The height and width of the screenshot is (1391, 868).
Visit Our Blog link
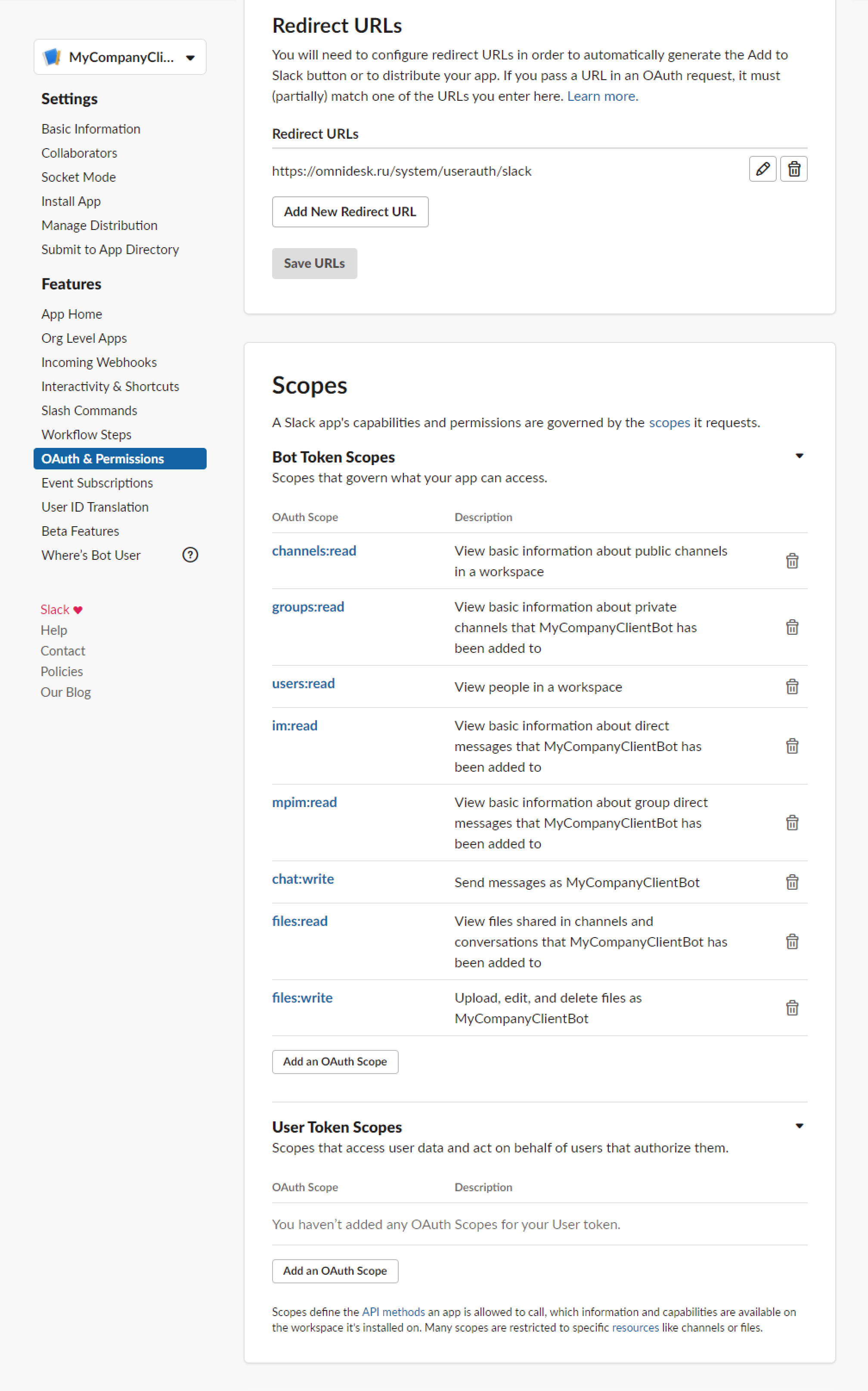[x=66, y=692]
